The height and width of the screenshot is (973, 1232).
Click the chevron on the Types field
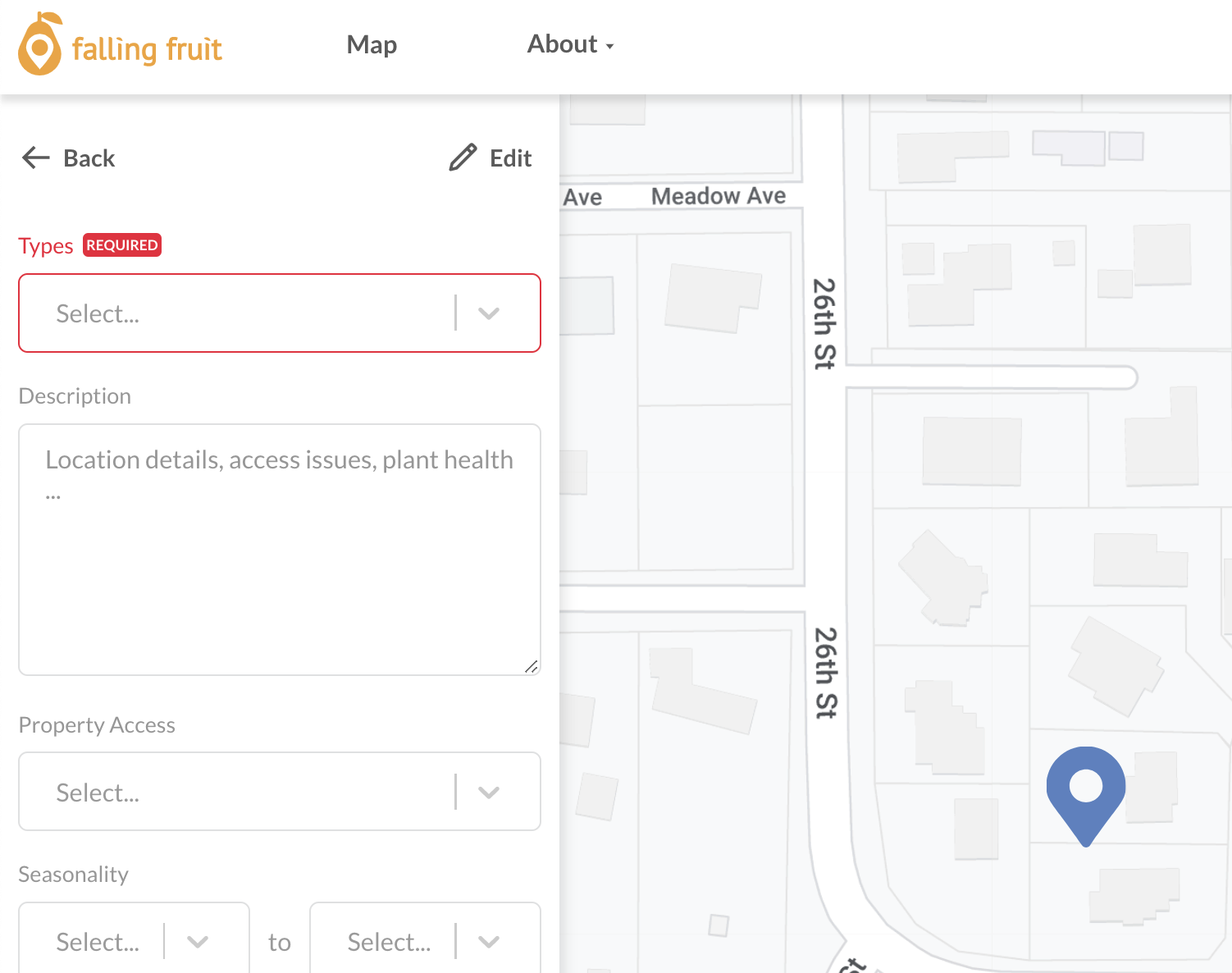point(490,313)
